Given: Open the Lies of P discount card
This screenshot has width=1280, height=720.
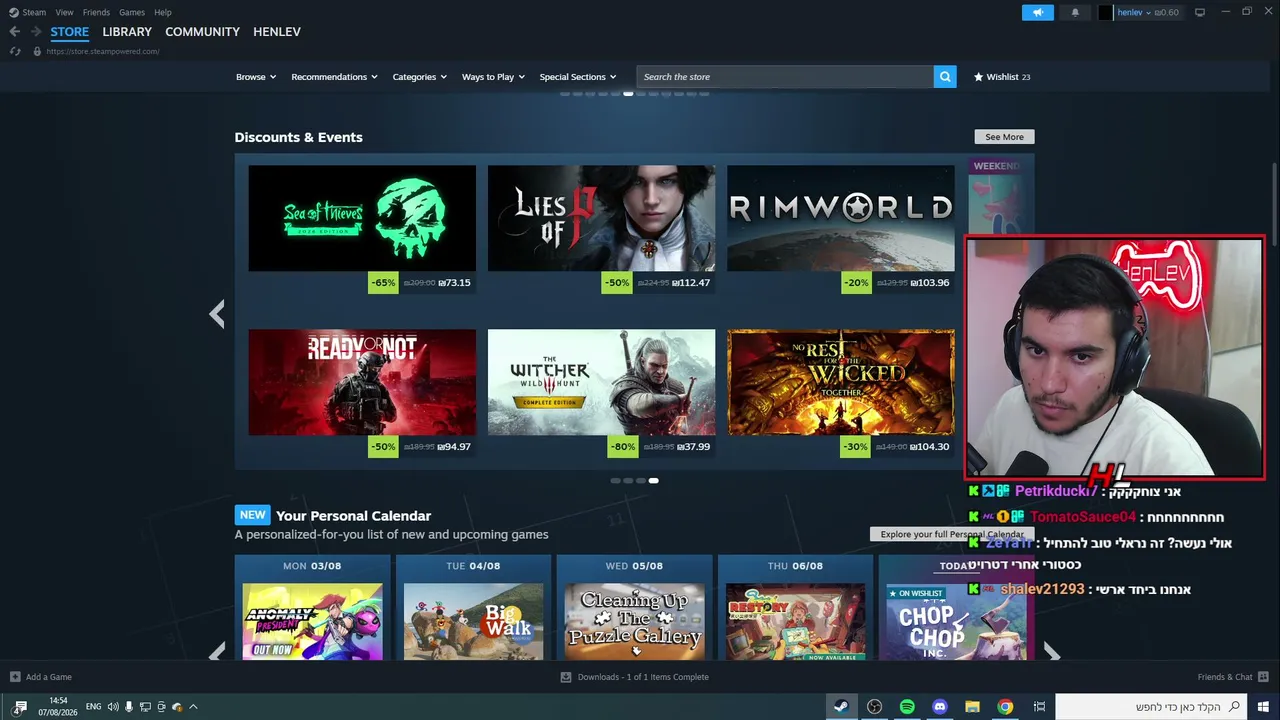Looking at the screenshot, I should click(x=601, y=230).
